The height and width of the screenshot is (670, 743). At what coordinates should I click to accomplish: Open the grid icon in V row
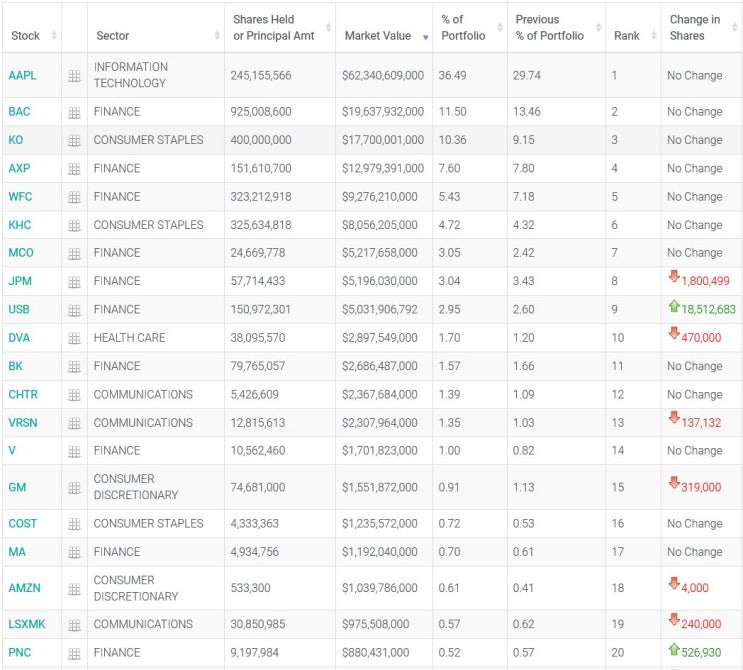pos(74,452)
